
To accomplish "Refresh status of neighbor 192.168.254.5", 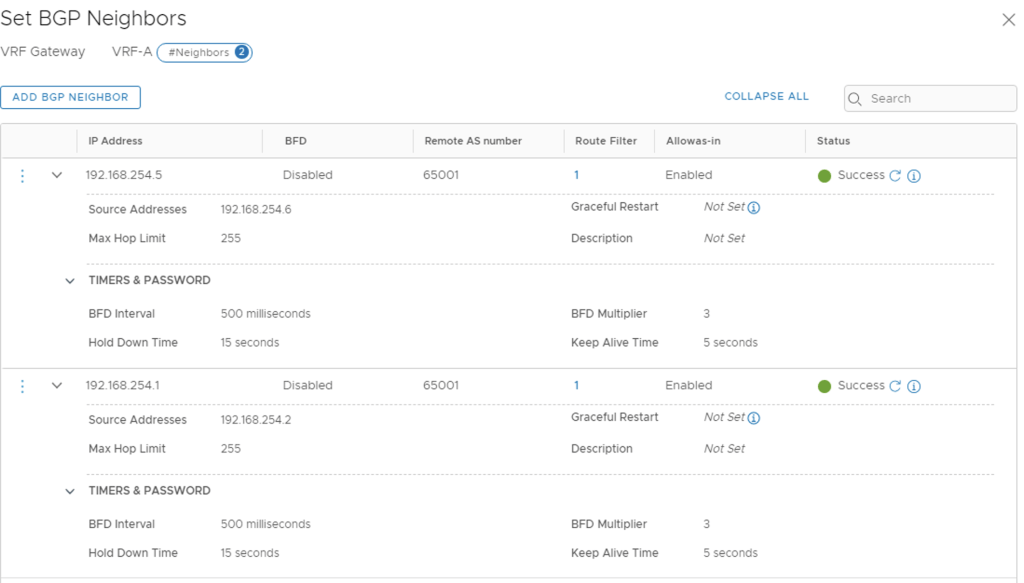I will [x=895, y=176].
